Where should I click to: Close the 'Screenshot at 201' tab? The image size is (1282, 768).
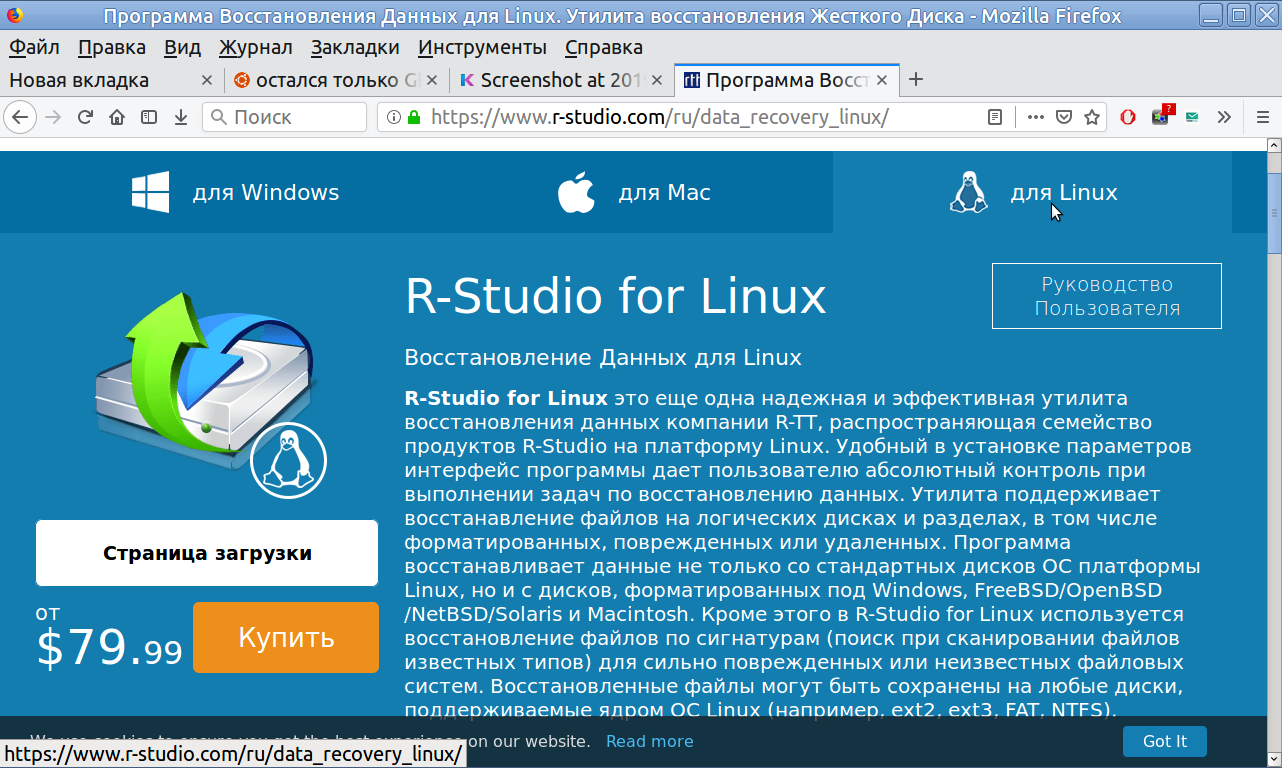(657, 80)
